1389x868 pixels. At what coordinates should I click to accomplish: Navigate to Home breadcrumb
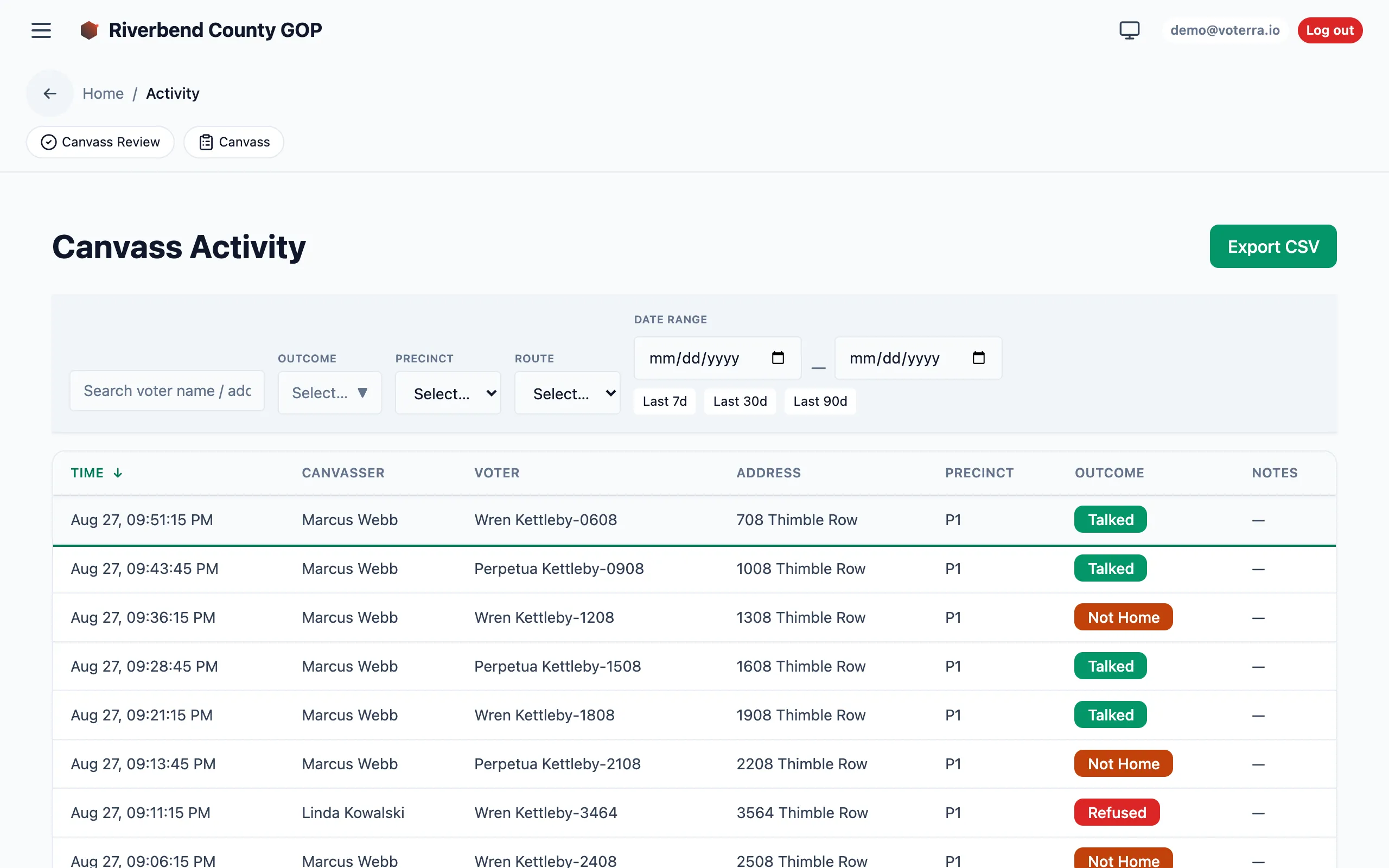(103, 93)
